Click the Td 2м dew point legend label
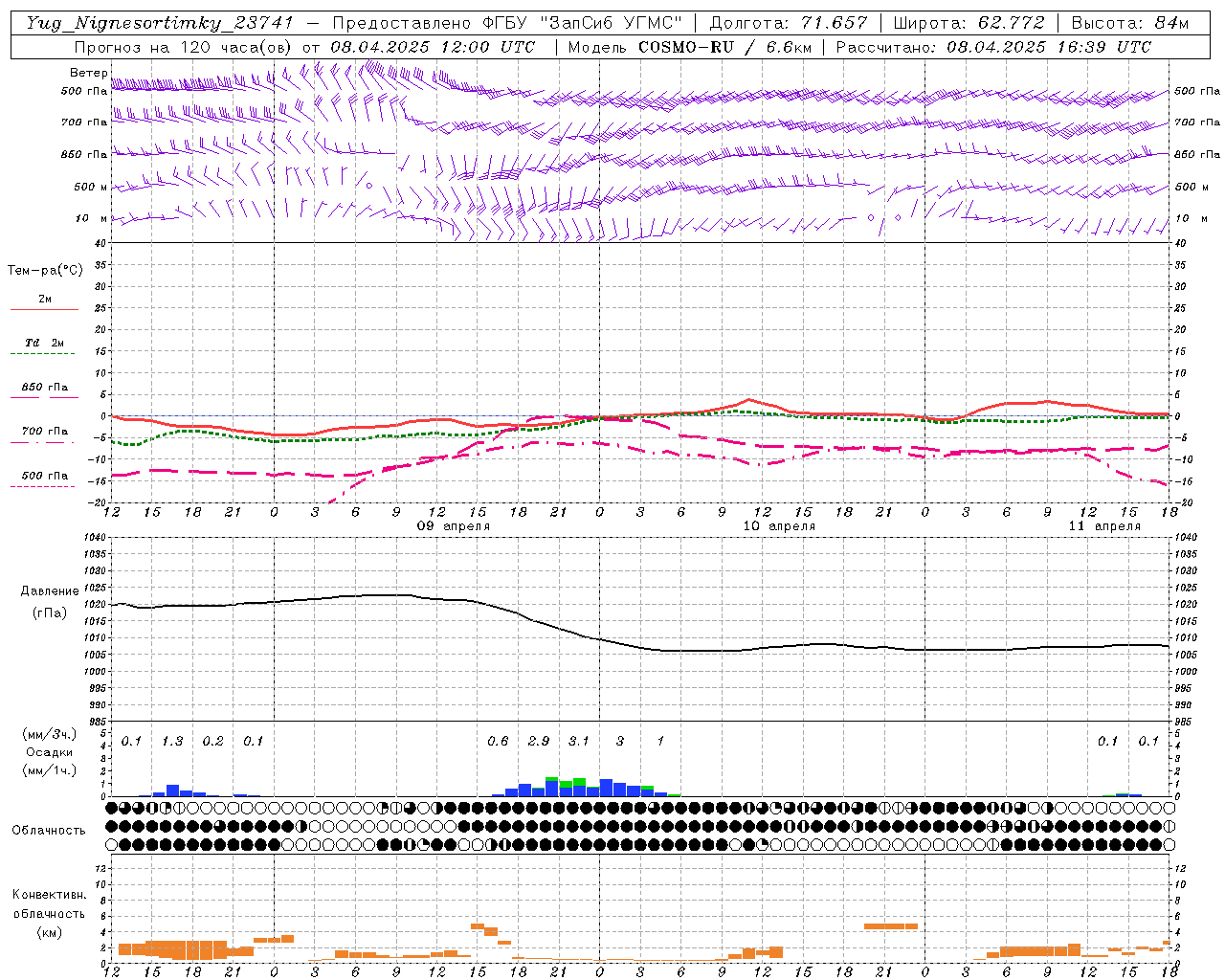This screenshot has height=980, width=1225. click(45, 343)
